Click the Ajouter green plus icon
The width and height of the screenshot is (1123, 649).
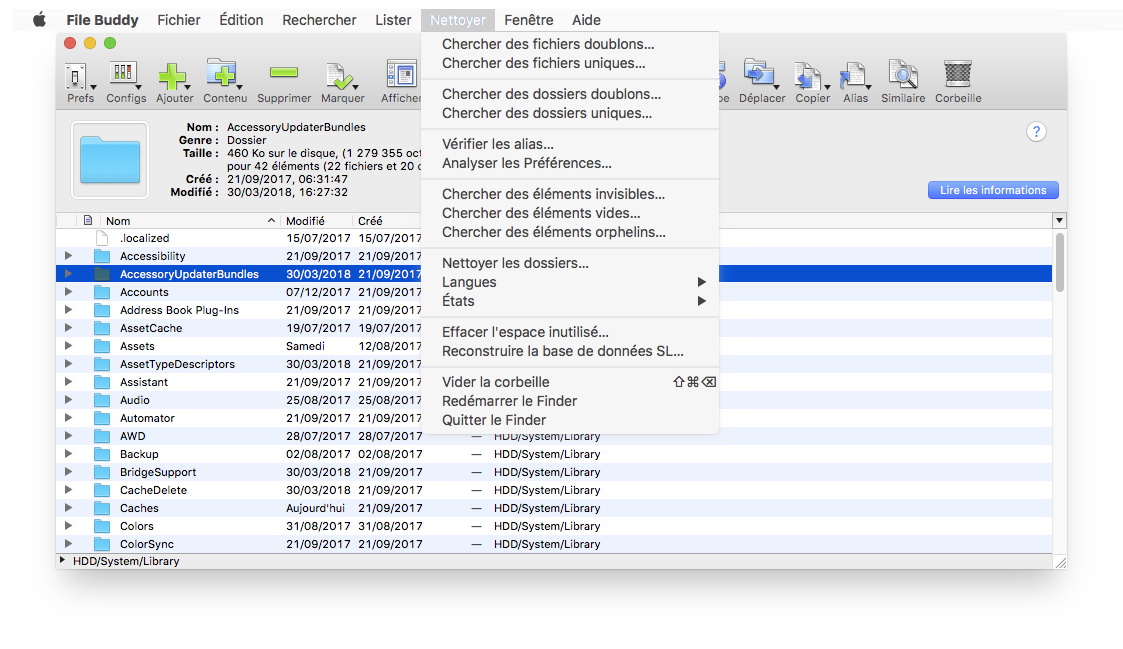(173, 76)
